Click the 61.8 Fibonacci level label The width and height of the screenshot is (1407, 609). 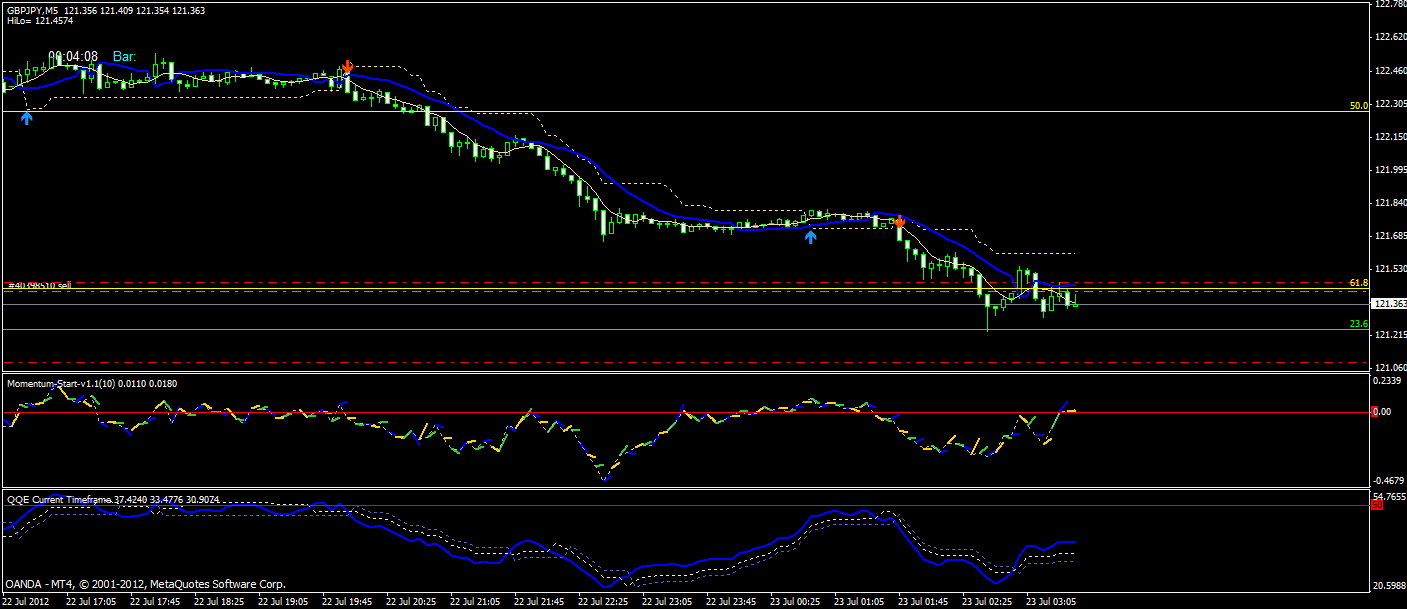pyautogui.click(x=1358, y=283)
